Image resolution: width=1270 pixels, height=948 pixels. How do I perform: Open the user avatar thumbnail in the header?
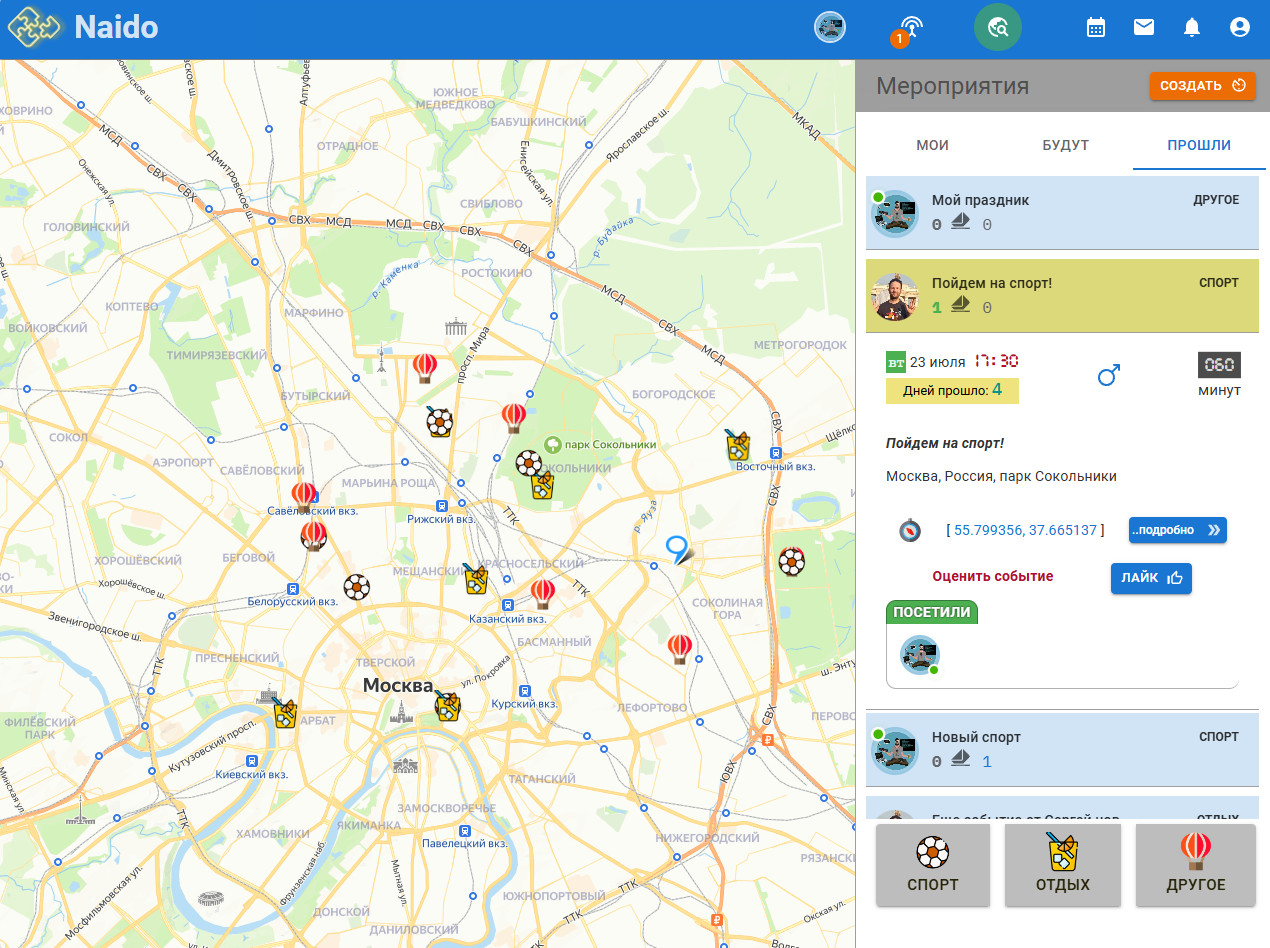click(x=830, y=27)
